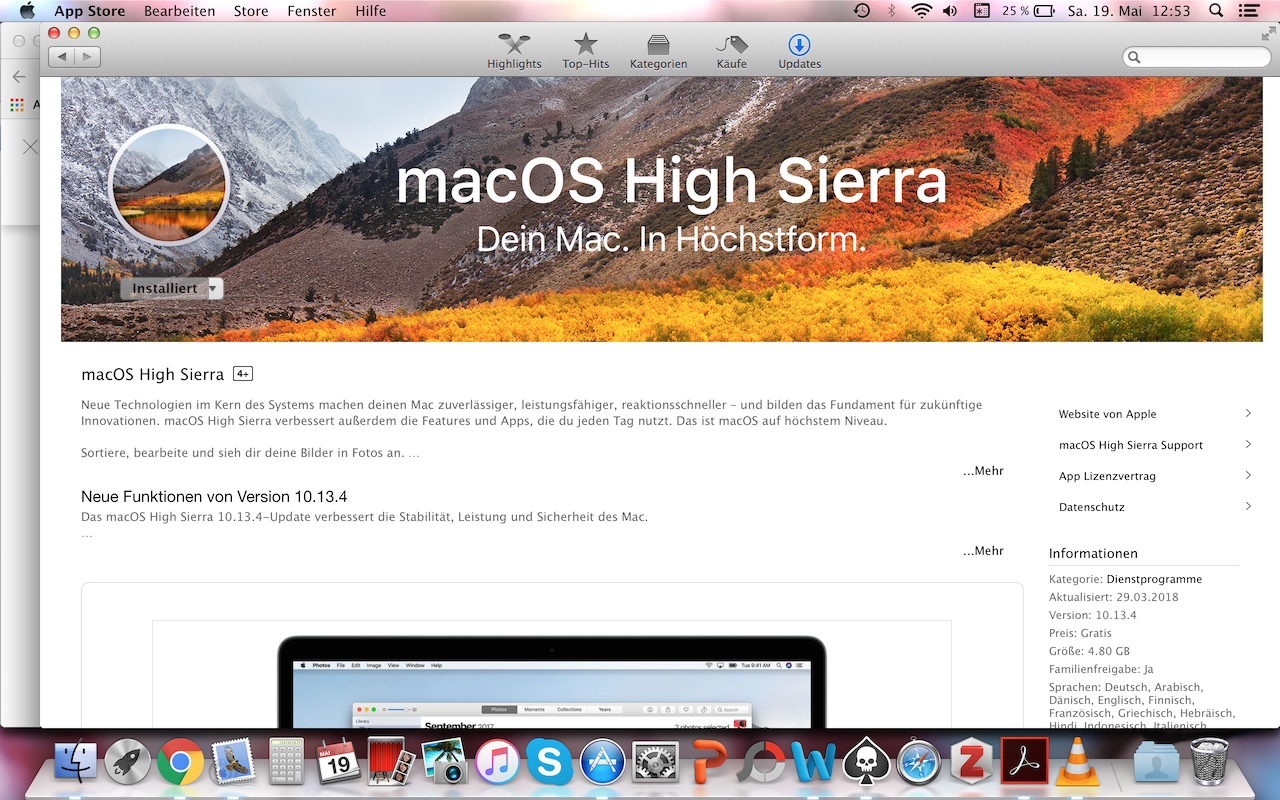Image resolution: width=1280 pixels, height=800 pixels.
Task: Click the 'Preis: Gratis' line
Action: tap(1080, 633)
